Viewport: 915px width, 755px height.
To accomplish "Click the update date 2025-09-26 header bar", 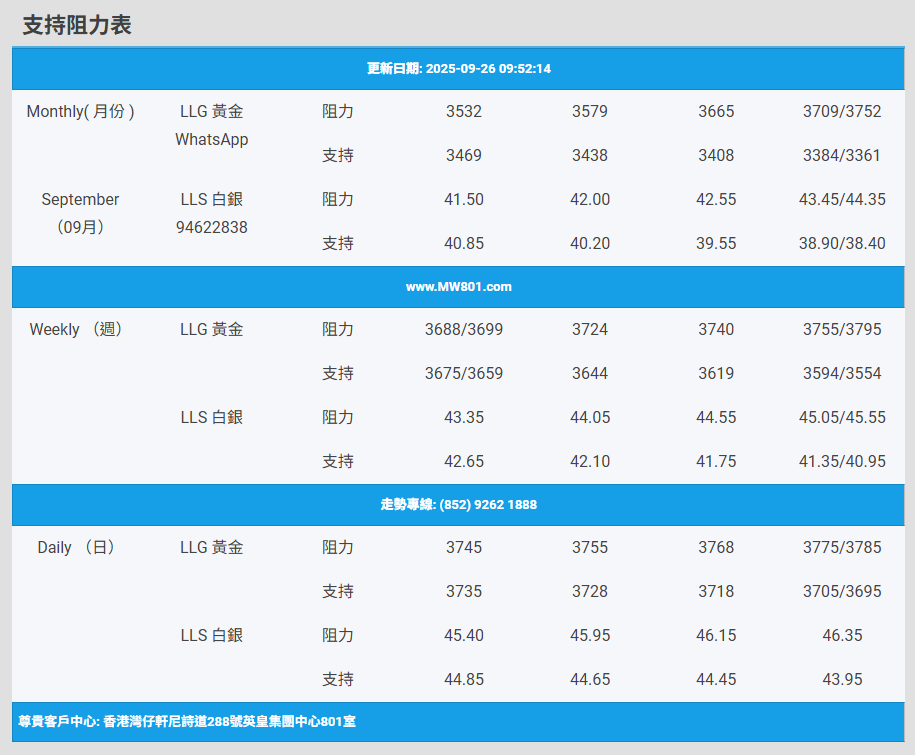I will tap(458, 69).
